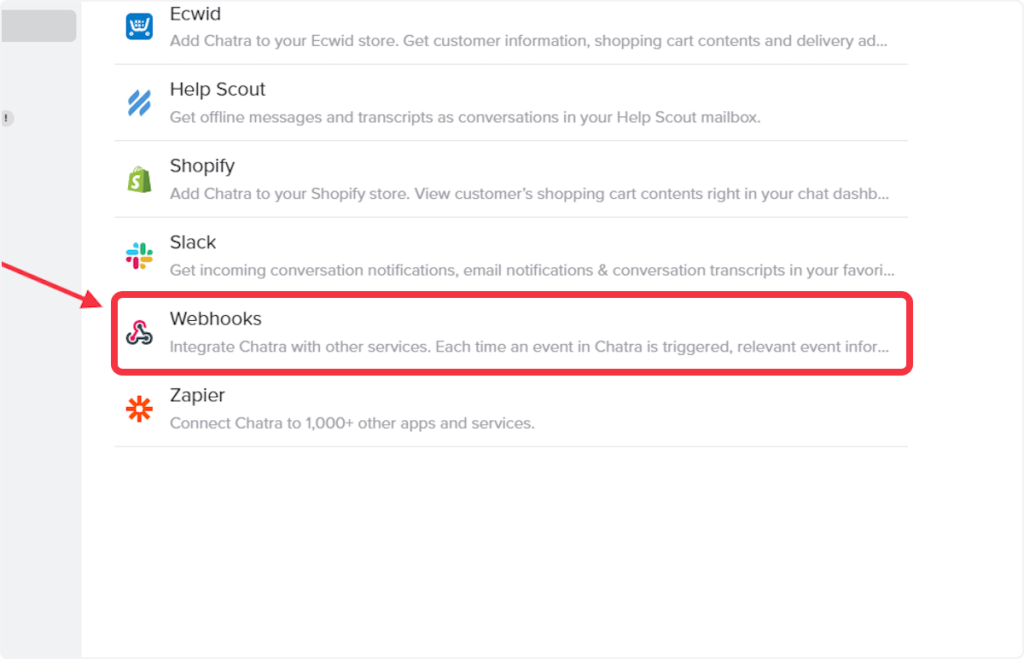The width and height of the screenshot is (1024, 659).
Task: Click the Shopify store description text
Action: [x=529, y=193]
